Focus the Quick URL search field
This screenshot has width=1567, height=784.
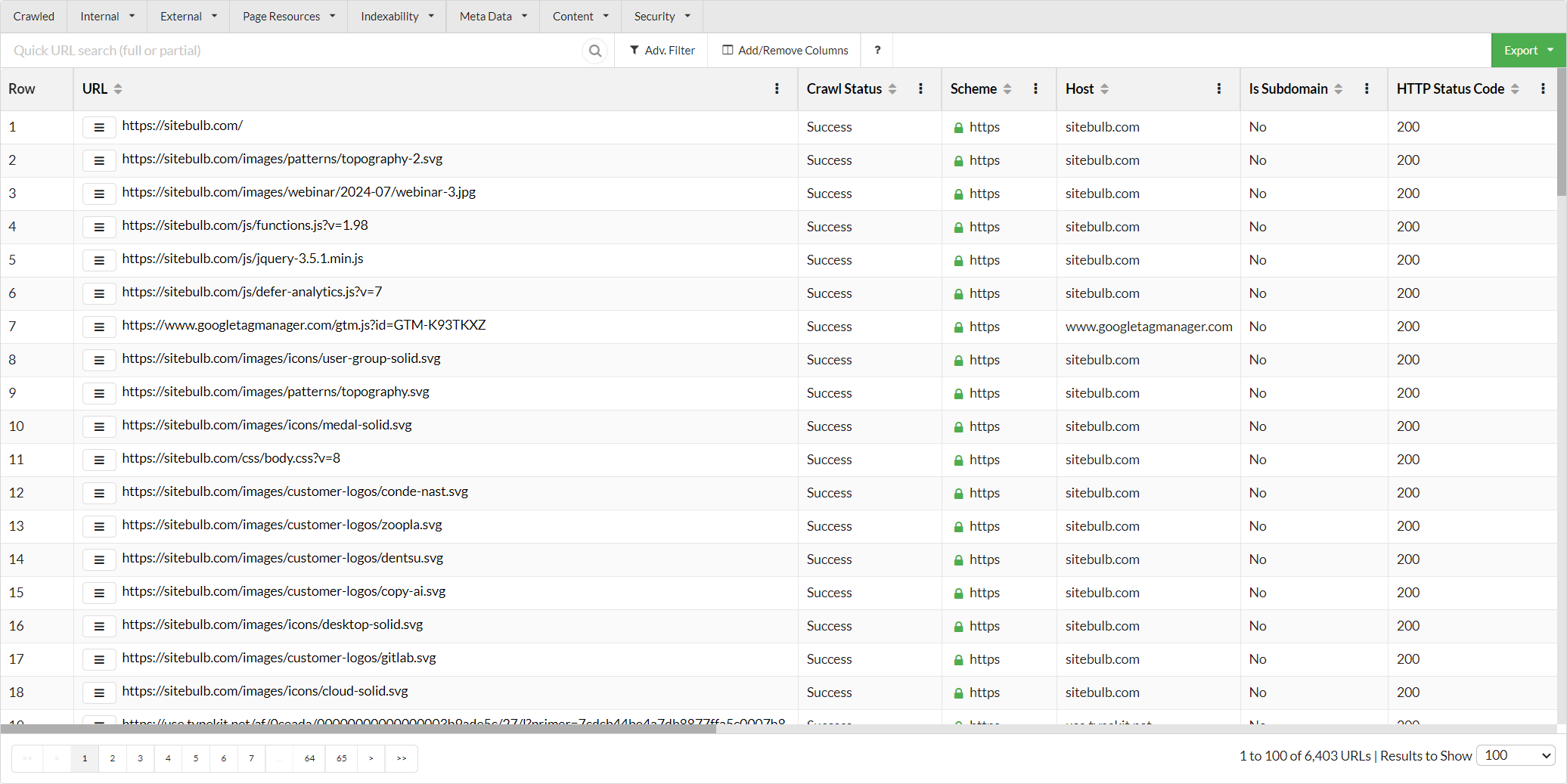pos(295,51)
